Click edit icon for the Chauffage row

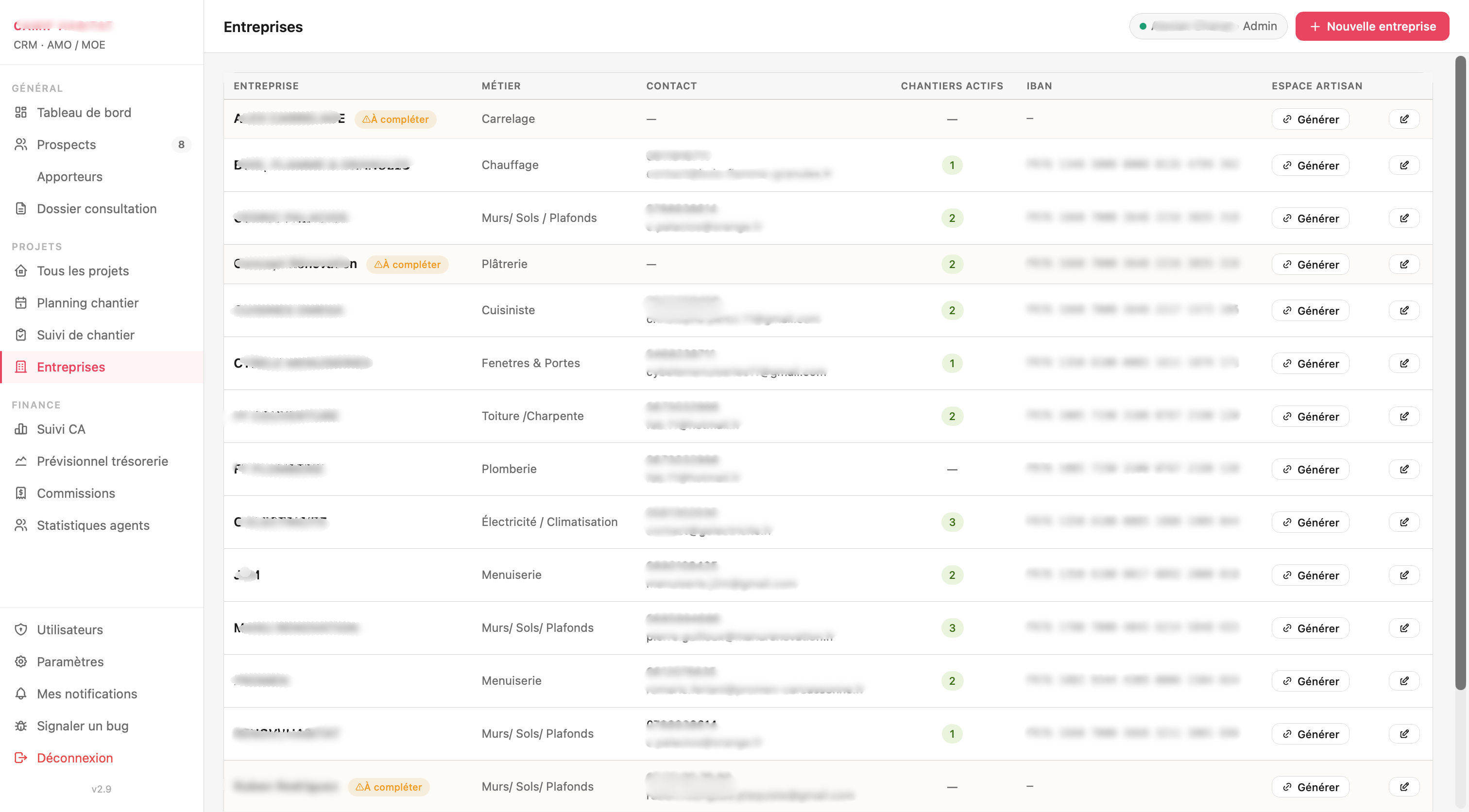pyautogui.click(x=1404, y=166)
